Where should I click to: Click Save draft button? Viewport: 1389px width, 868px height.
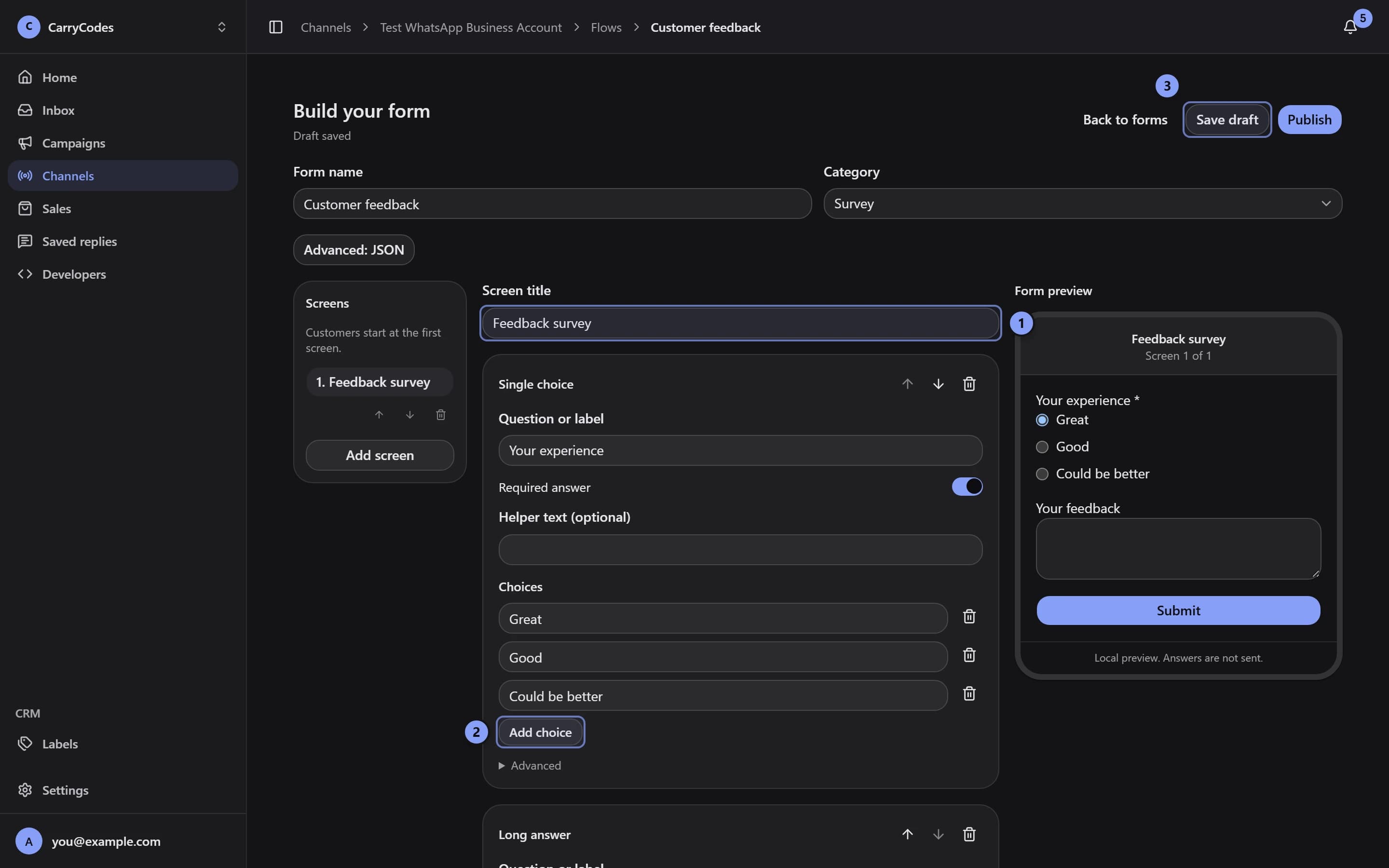1226,120
